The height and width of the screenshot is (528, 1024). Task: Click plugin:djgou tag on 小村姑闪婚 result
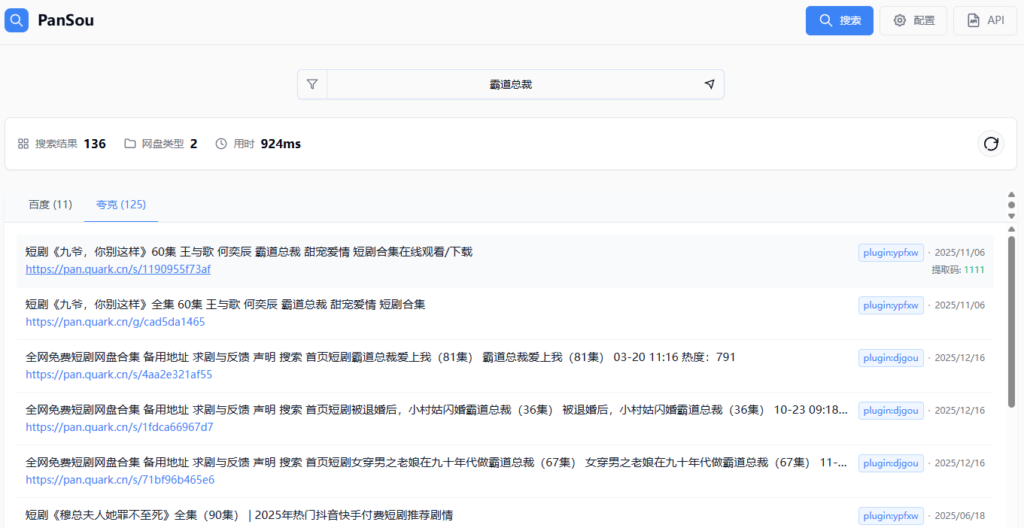[891, 410]
